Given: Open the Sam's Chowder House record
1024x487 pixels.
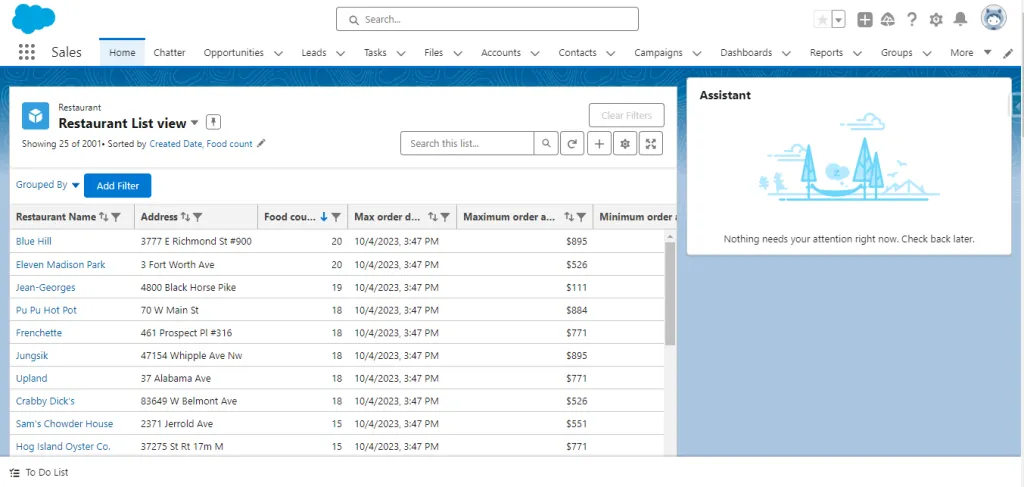Looking at the screenshot, I should coord(65,424).
